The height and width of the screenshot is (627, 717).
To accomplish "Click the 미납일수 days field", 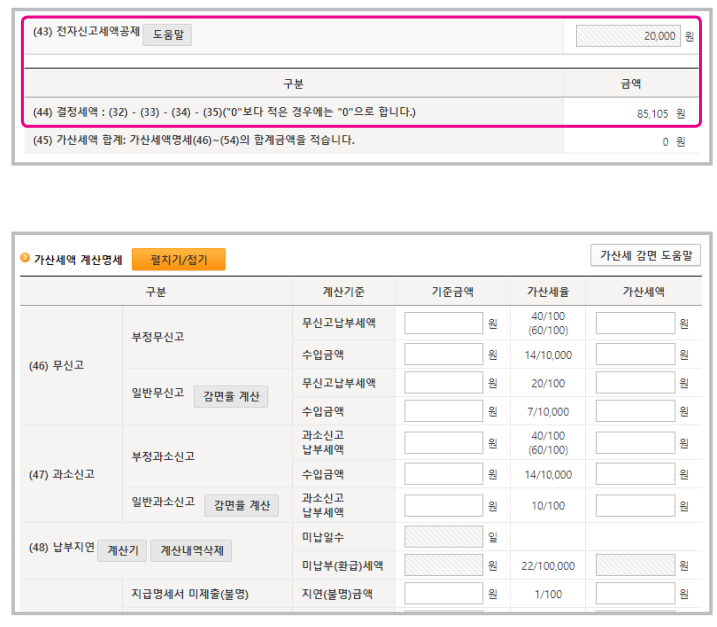I will point(444,536).
